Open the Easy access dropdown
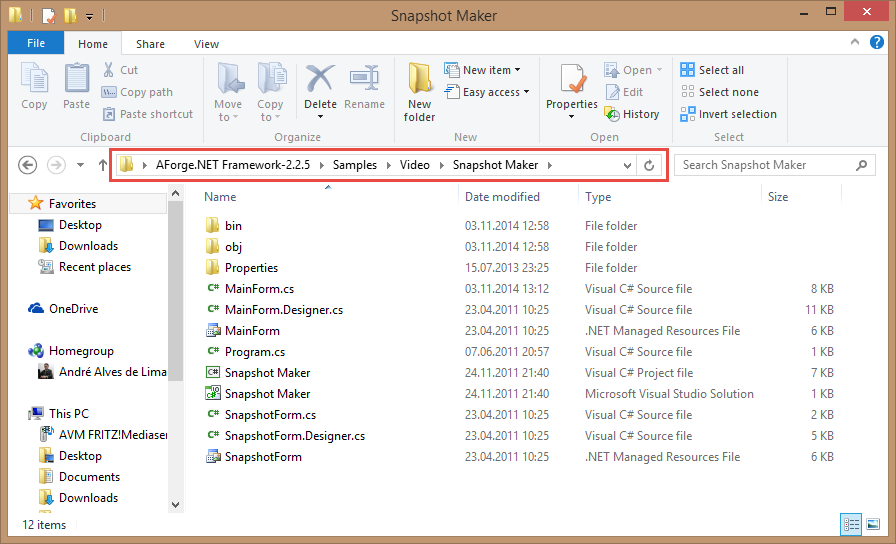 coord(496,92)
